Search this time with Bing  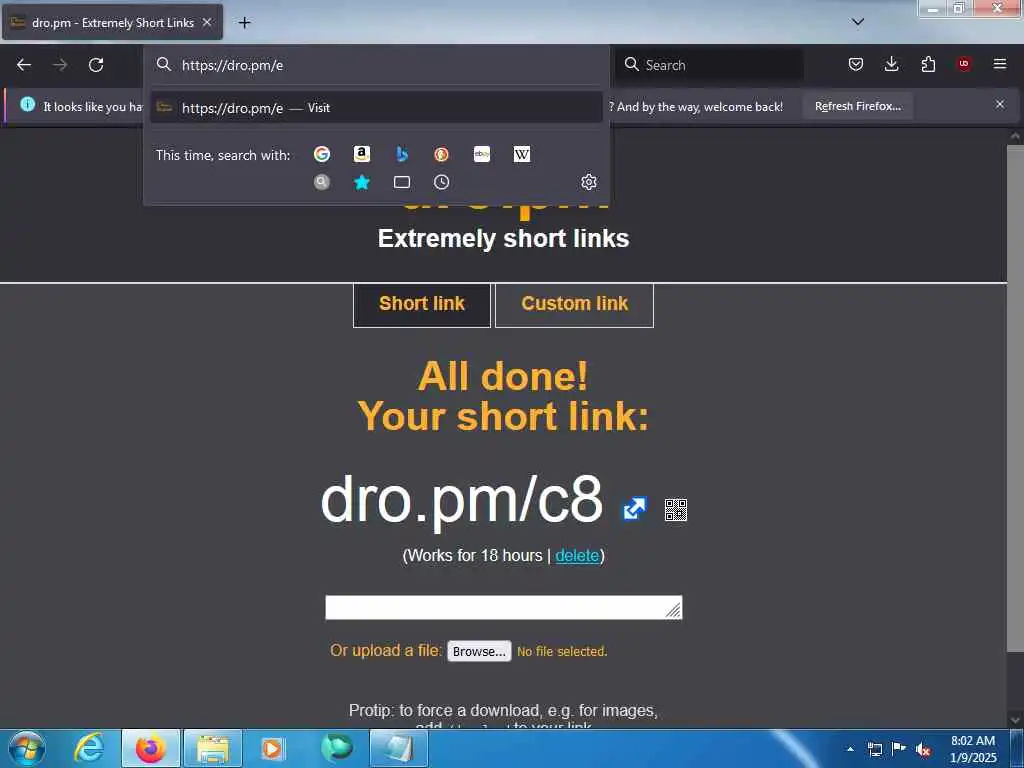(x=402, y=154)
